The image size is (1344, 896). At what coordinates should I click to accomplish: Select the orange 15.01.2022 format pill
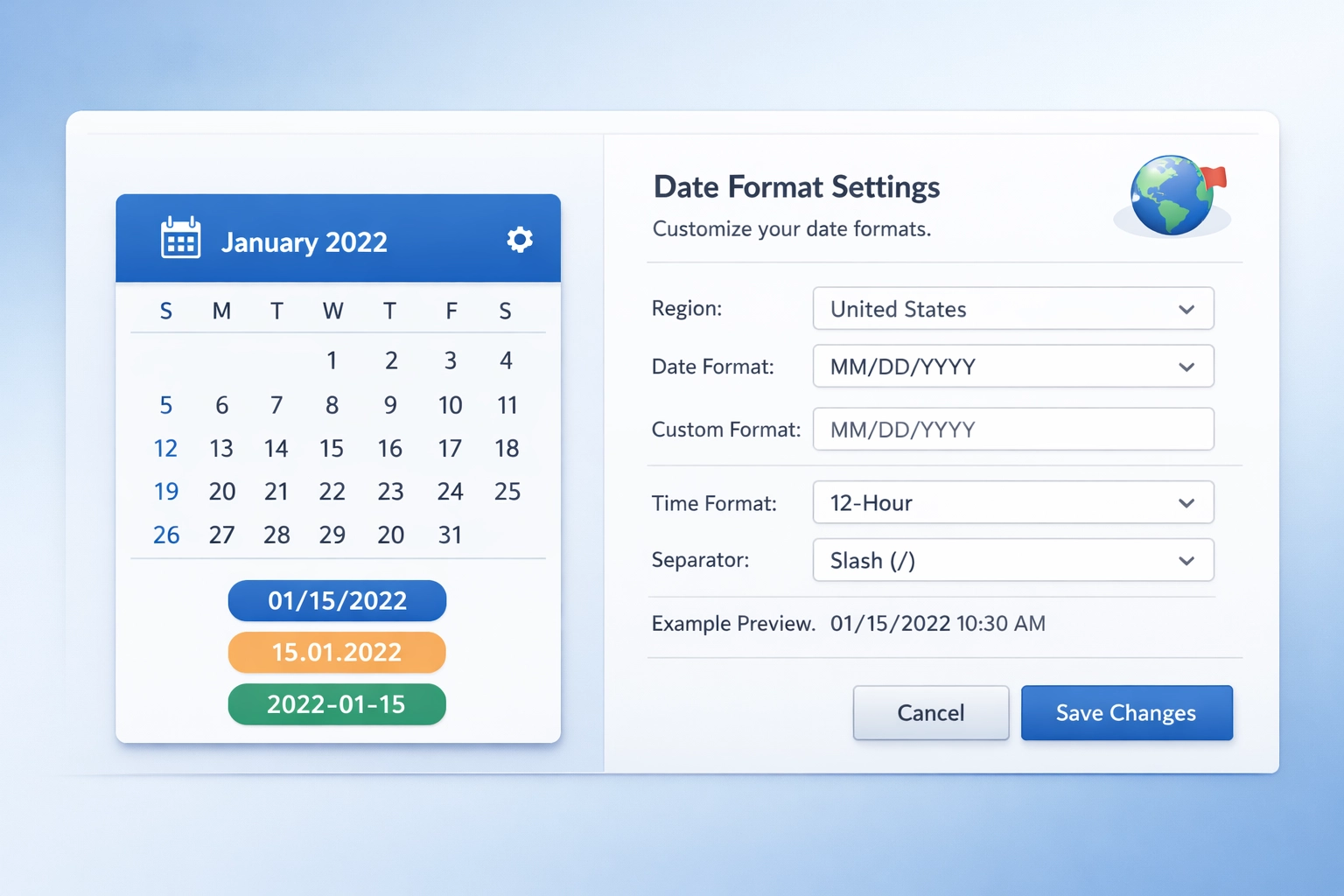point(337,652)
